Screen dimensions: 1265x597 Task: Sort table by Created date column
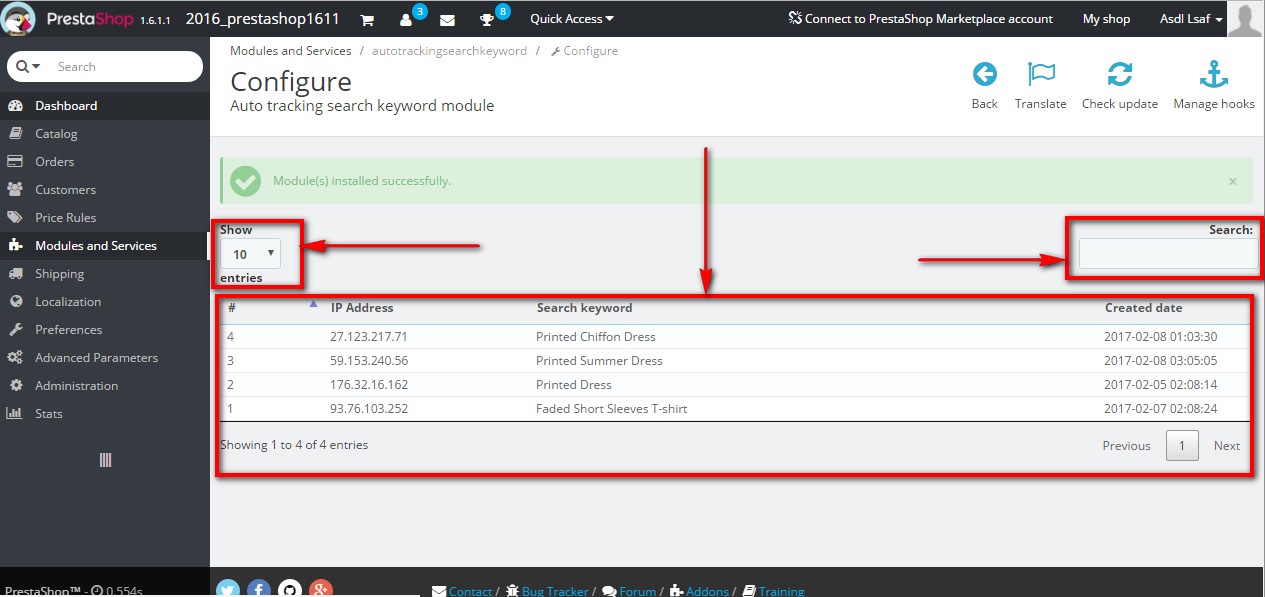1174,308
